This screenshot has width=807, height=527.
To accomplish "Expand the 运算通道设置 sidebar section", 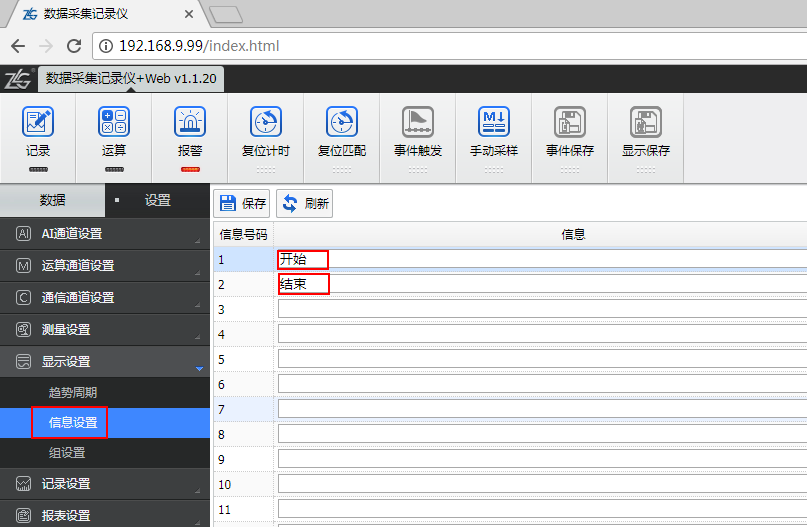I will coord(105,266).
